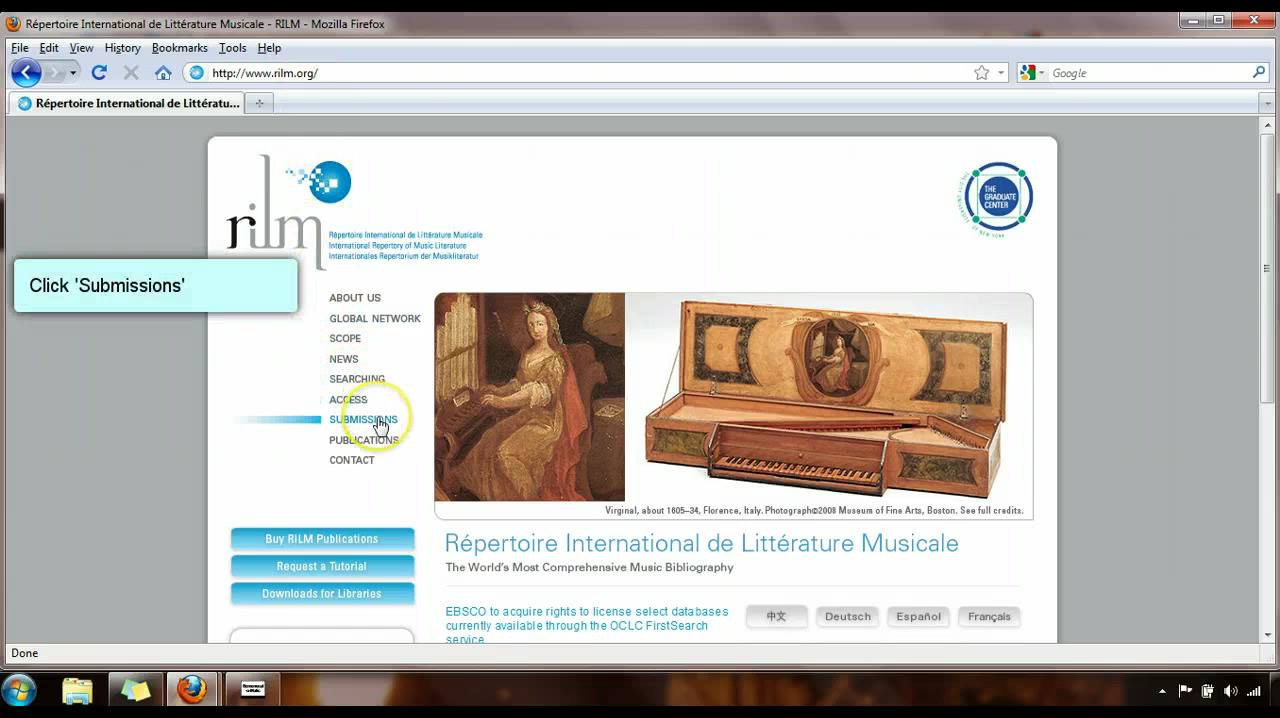Click the 'Buy RILM Publications' button
This screenshot has width=1280, height=718.
[322, 539]
